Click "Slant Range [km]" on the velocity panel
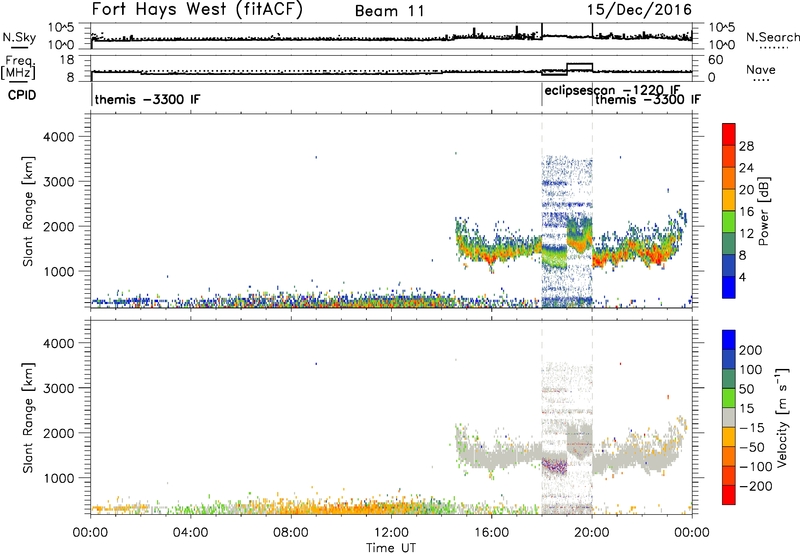This screenshot has height=554, width=800. [x=28, y=418]
